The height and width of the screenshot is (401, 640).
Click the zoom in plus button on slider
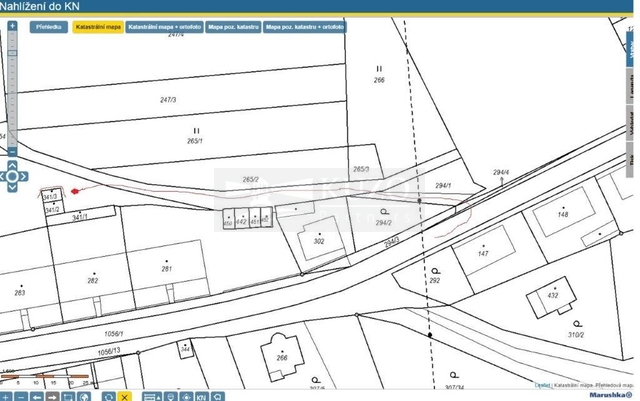click(x=12, y=27)
